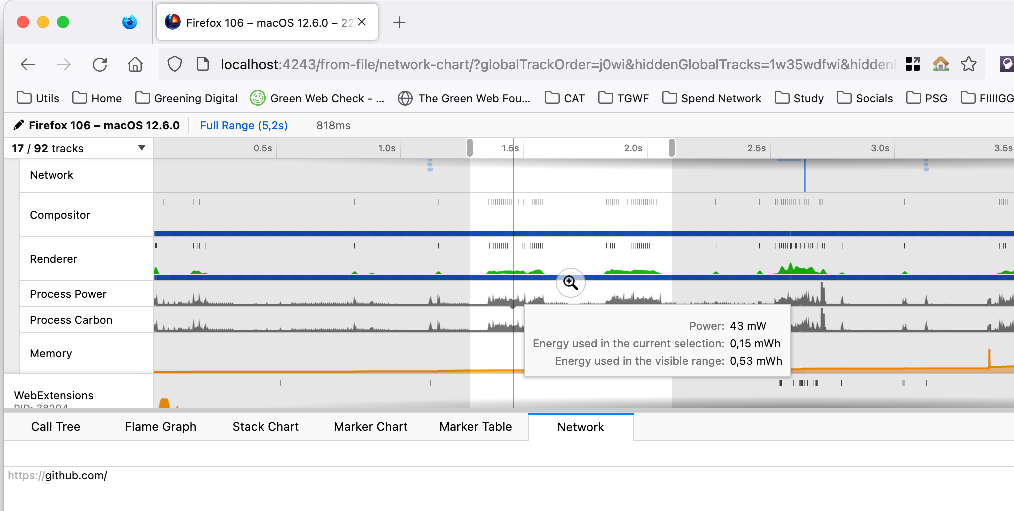Click the Firefox 106 – macOS 12.6.0 profile name
Viewport: 1014px width, 511px height.
(x=104, y=125)
